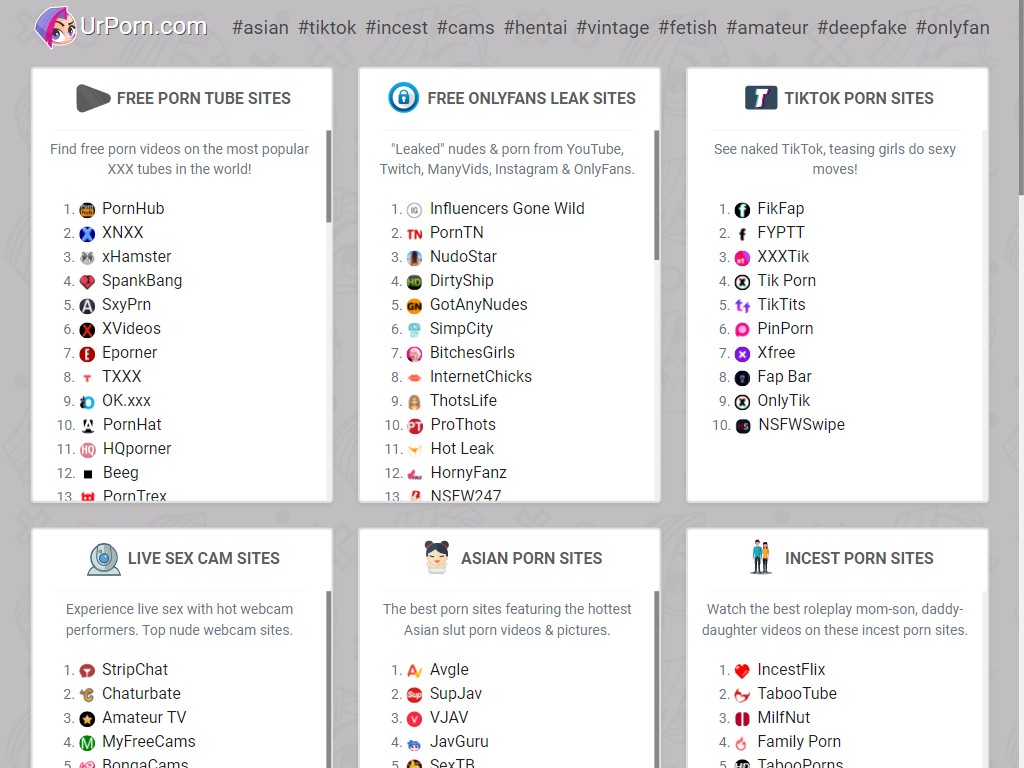Open the #vintage tag in the header

(613, 27)
